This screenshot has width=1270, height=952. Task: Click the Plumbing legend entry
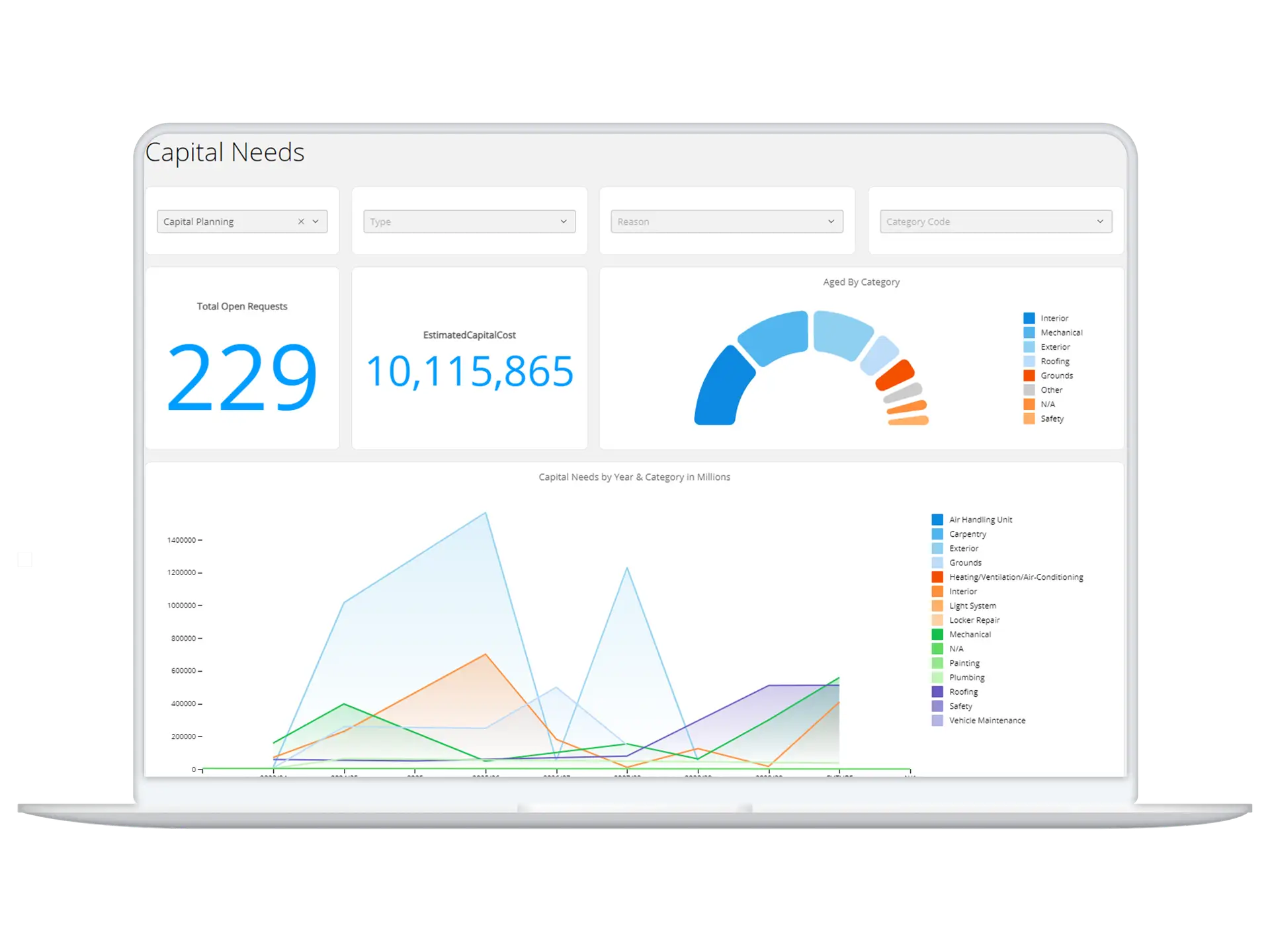point(966,678)
